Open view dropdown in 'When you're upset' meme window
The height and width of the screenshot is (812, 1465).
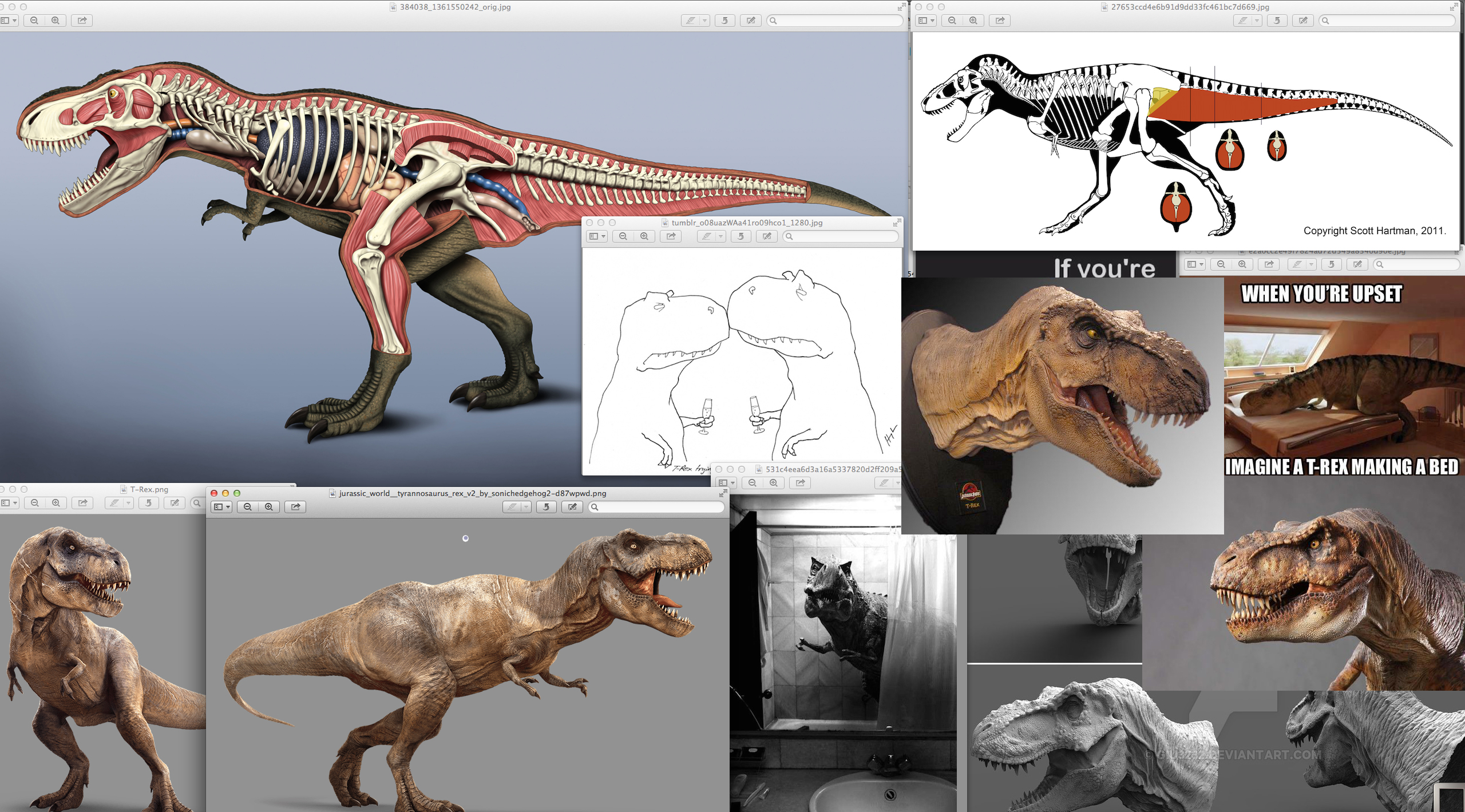(1195, 264)
